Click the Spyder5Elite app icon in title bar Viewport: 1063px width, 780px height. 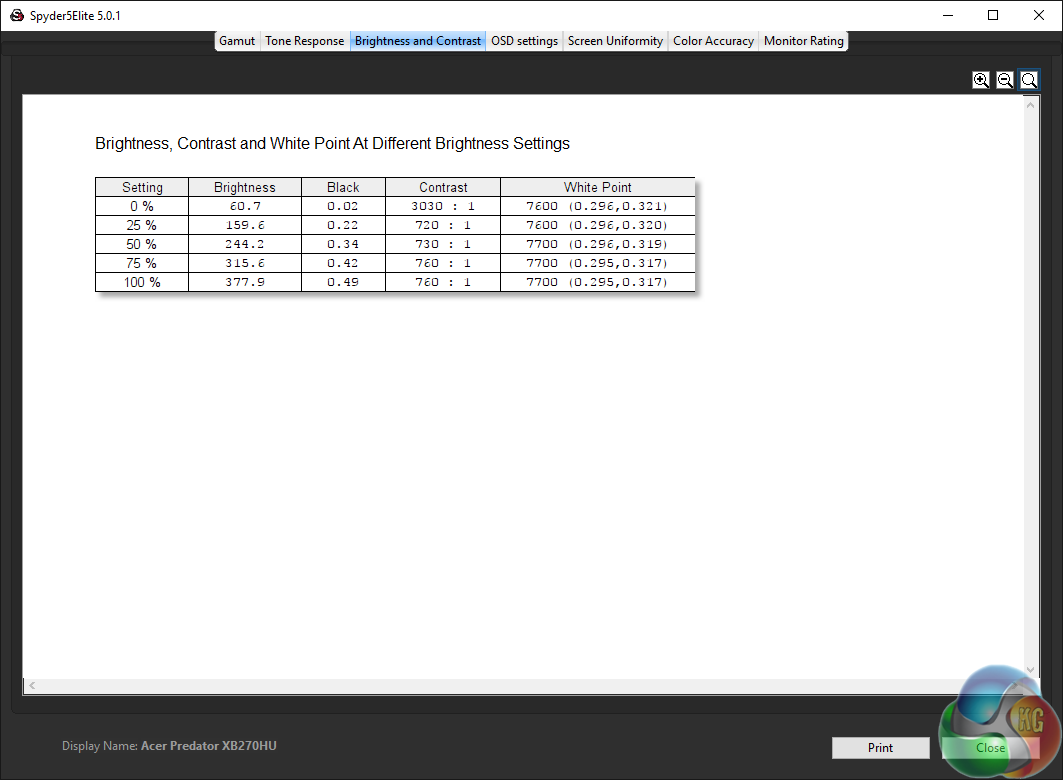pos(17,15)
